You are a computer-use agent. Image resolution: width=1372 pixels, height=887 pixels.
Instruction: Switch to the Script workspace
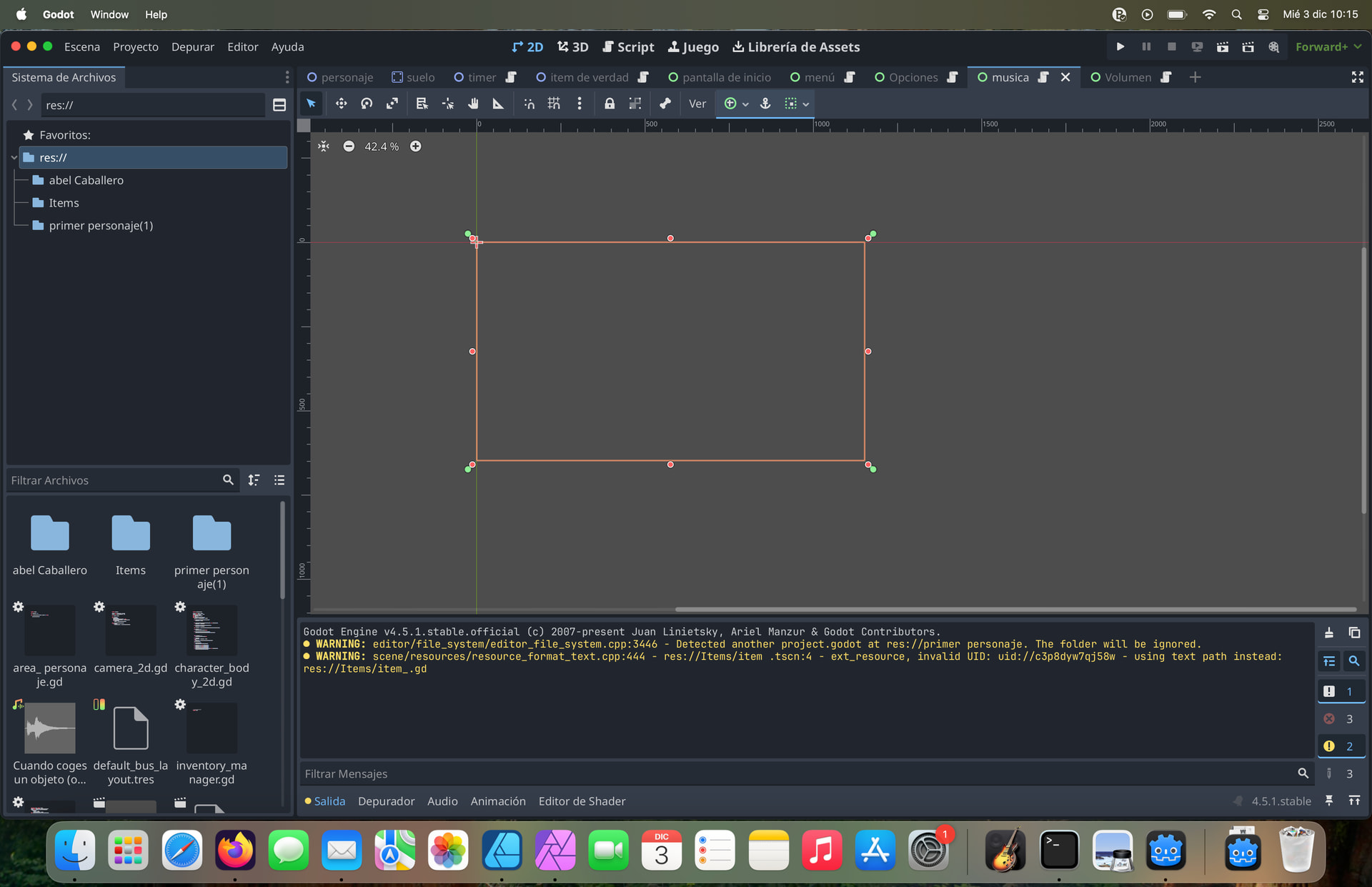628,46
